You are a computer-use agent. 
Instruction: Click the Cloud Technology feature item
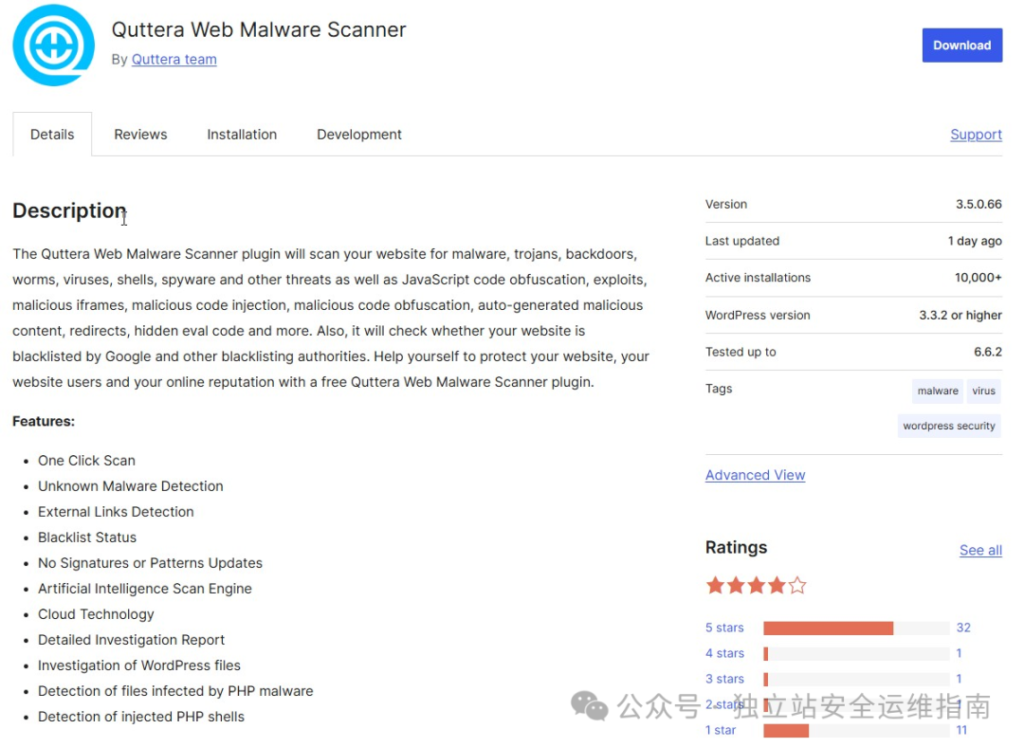[96, 614]
